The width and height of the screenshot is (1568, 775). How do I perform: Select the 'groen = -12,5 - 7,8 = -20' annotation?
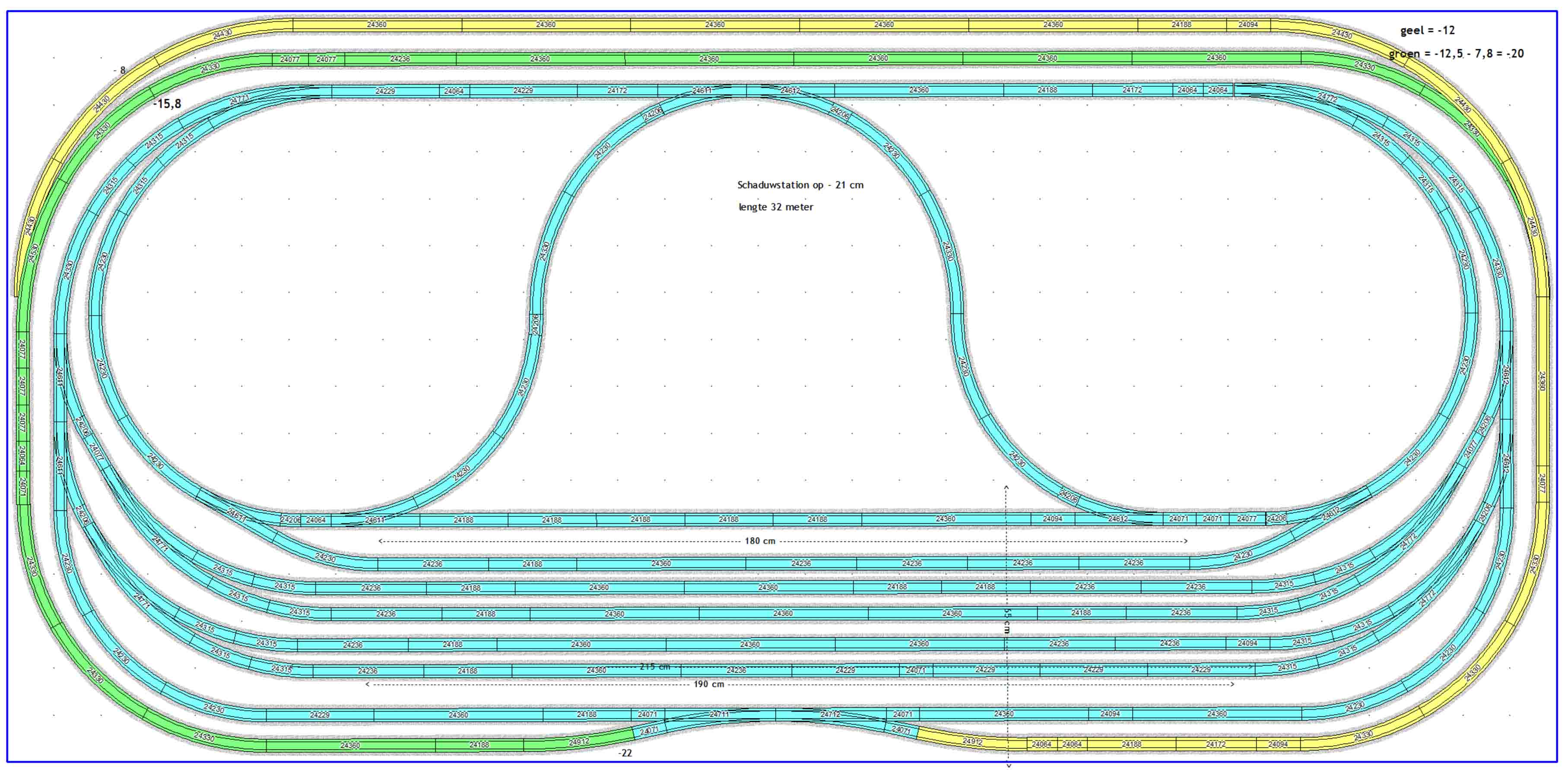point(1456,54)
